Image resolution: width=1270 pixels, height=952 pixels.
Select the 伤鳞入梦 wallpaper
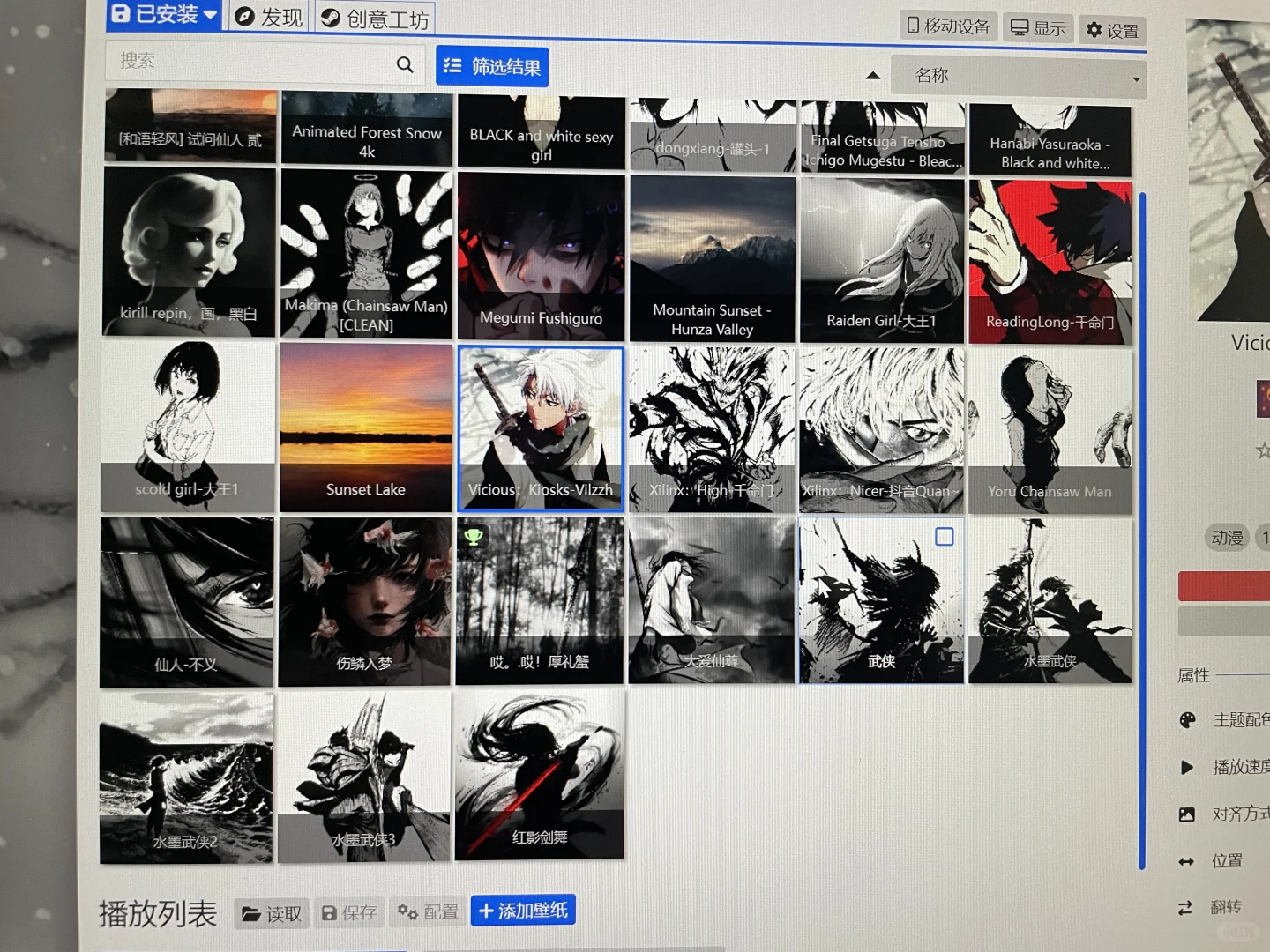(364, 601)
